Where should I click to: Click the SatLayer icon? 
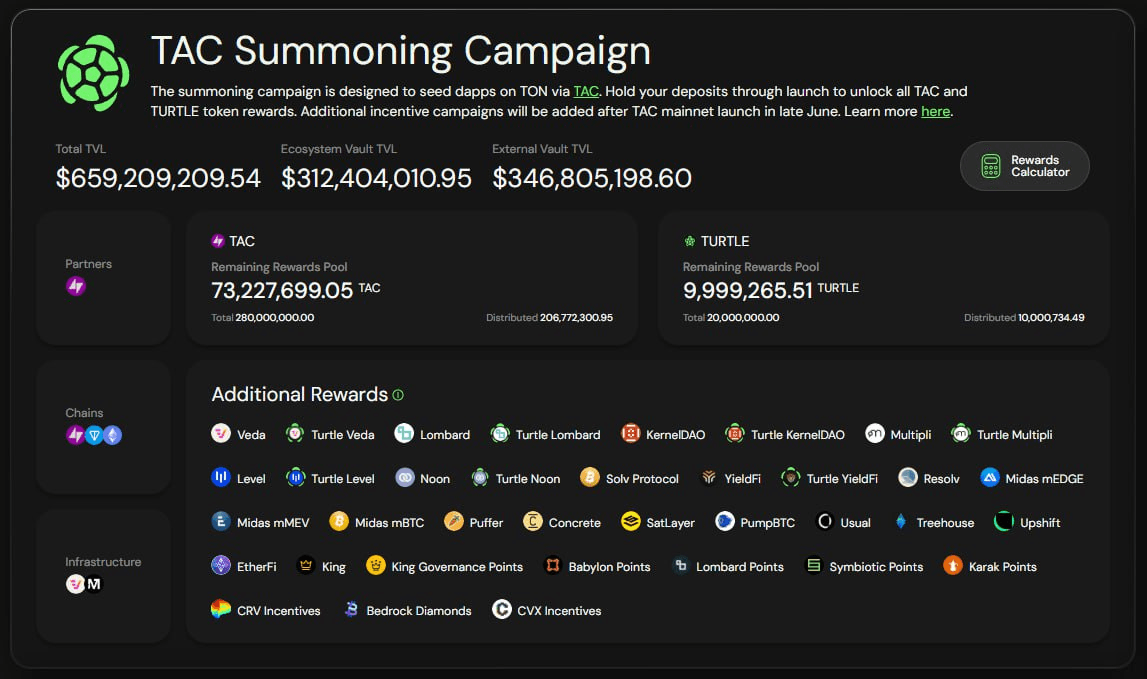click(631, 522)
